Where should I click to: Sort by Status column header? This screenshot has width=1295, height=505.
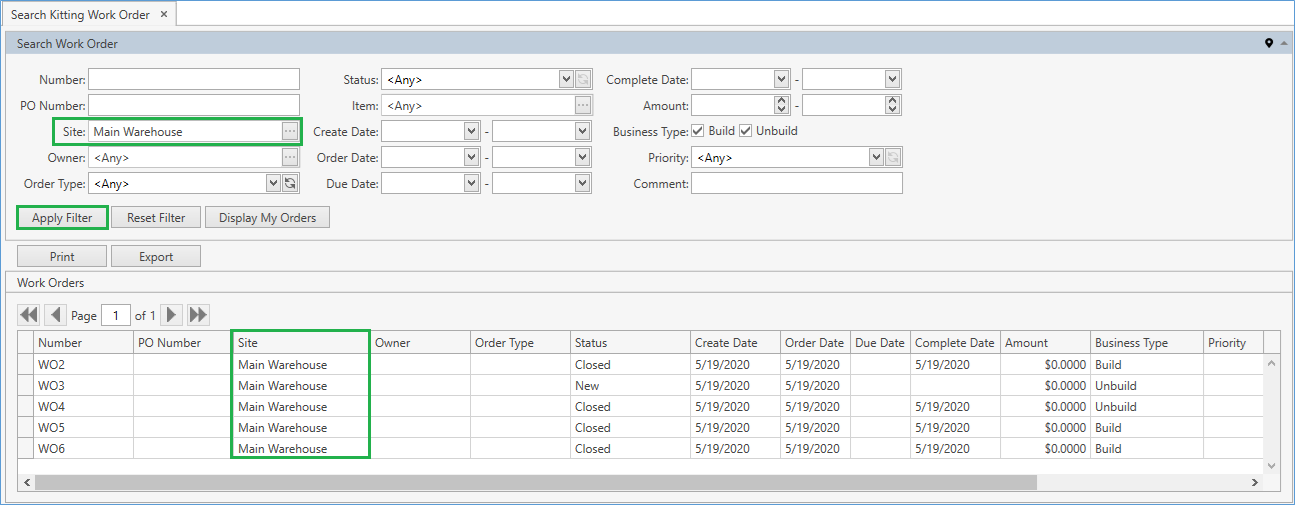click(x=630, y=342)
